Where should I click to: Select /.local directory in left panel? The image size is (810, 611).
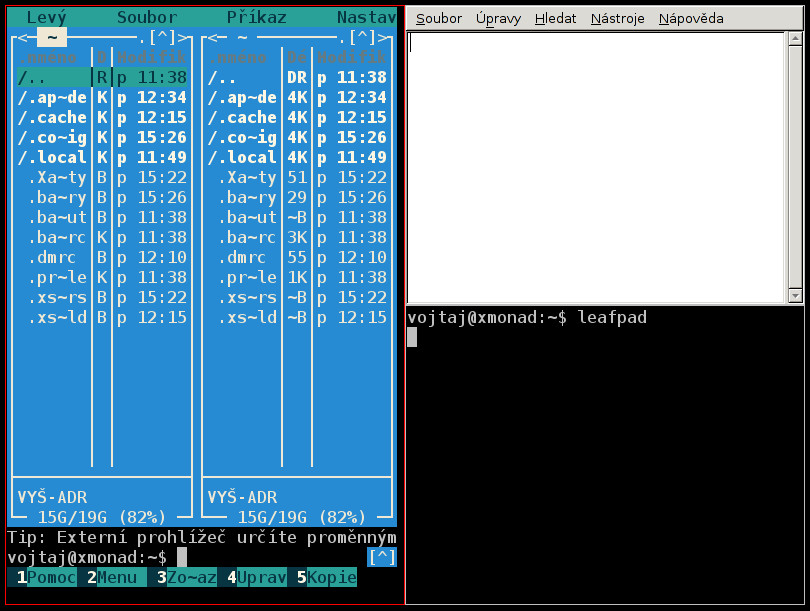(102, 158)
